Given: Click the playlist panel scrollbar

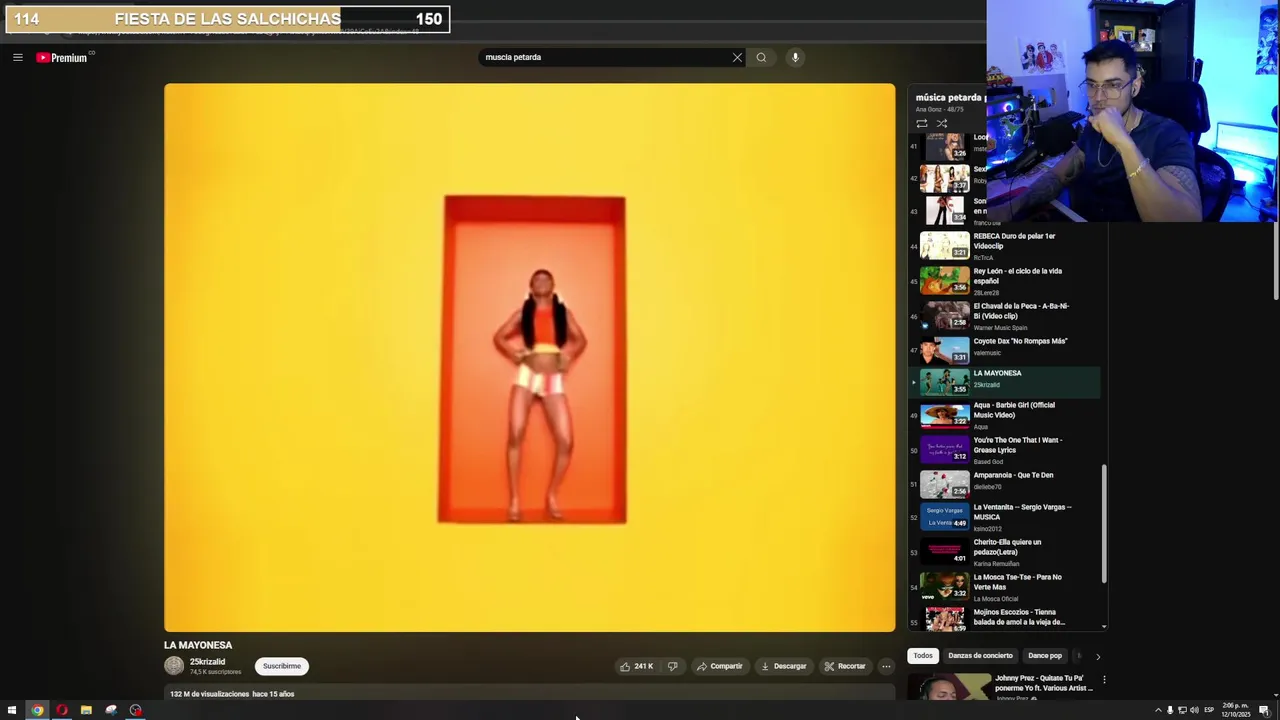Looking at the screenshot, I should coord(1104,523).
